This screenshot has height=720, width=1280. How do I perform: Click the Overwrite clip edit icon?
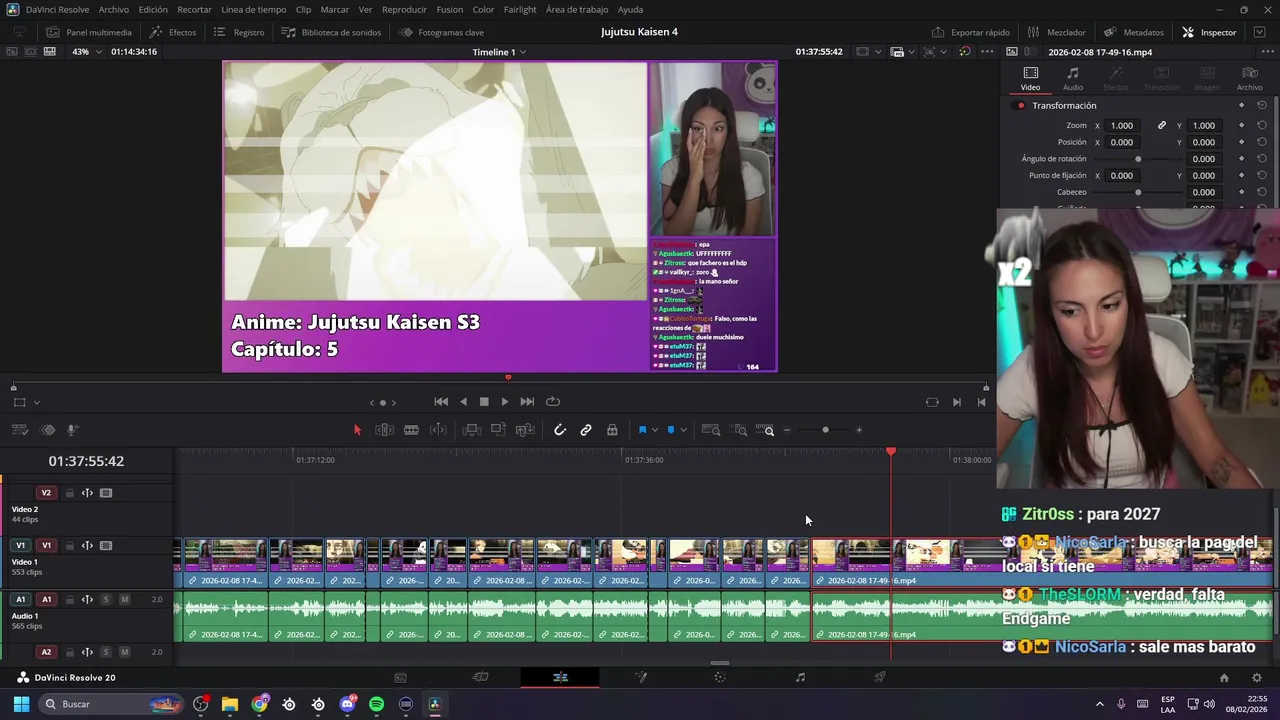pos(498,430)
